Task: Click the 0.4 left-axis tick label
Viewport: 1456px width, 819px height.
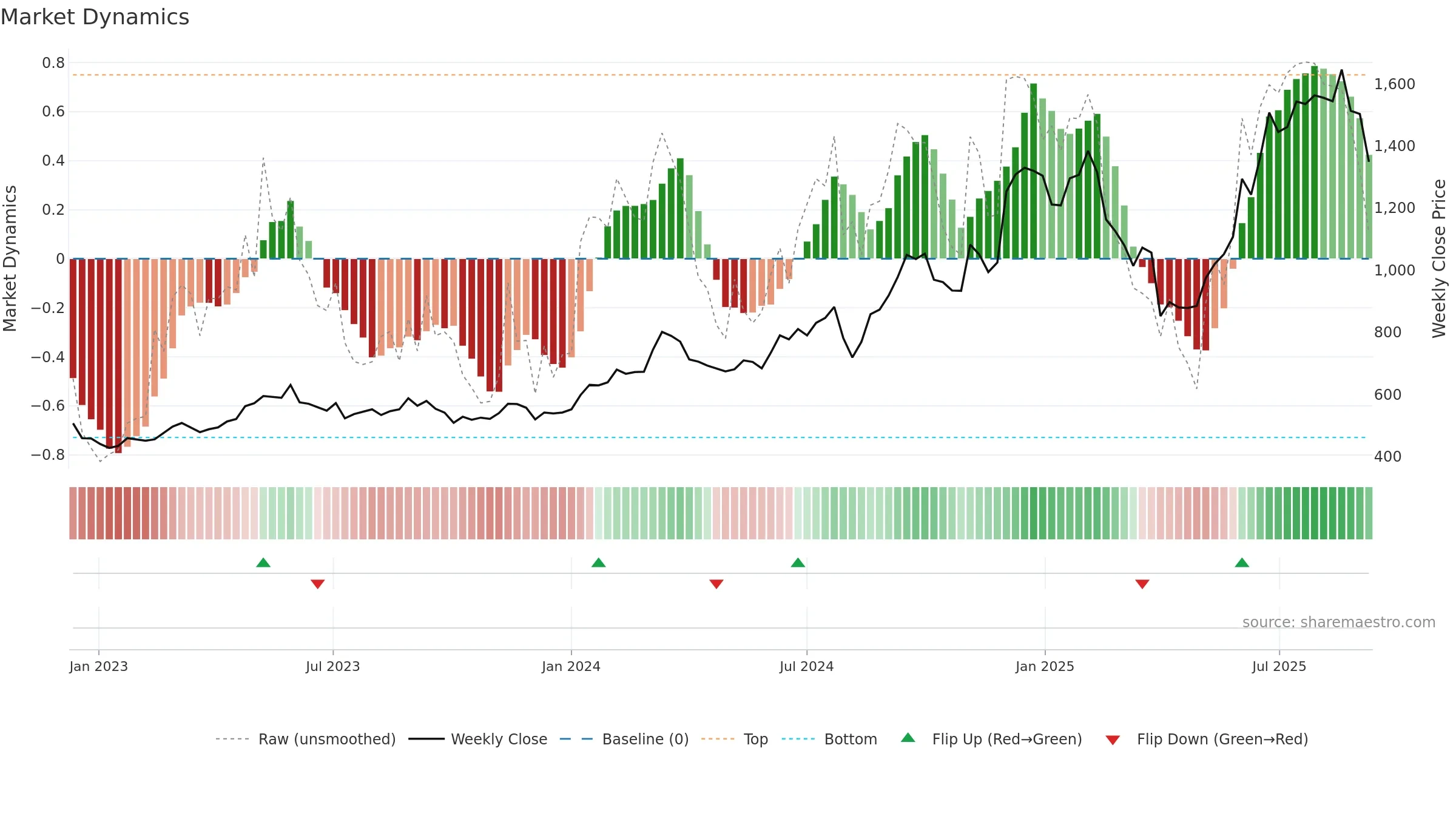Action: [x=53, y=161]
